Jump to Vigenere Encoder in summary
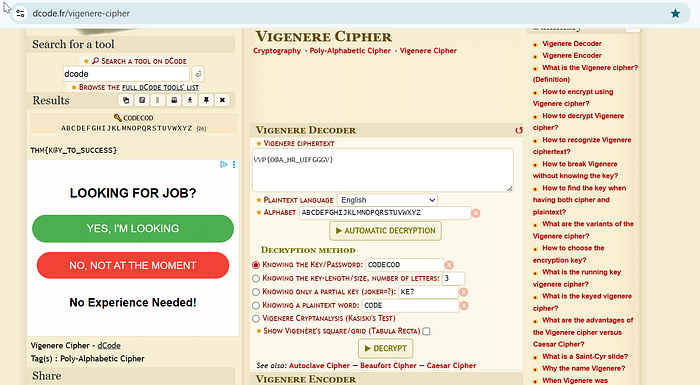Viewport: 700px width, 385px height. [x=572, y=56]
